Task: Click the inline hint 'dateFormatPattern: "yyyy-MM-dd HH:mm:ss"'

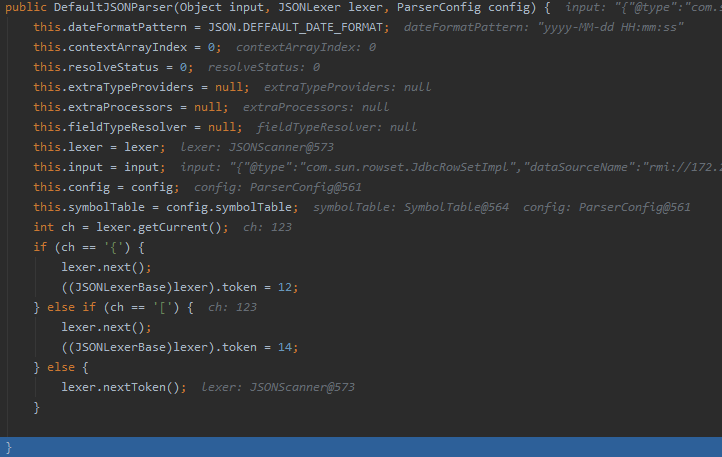Action: (543, 28)
